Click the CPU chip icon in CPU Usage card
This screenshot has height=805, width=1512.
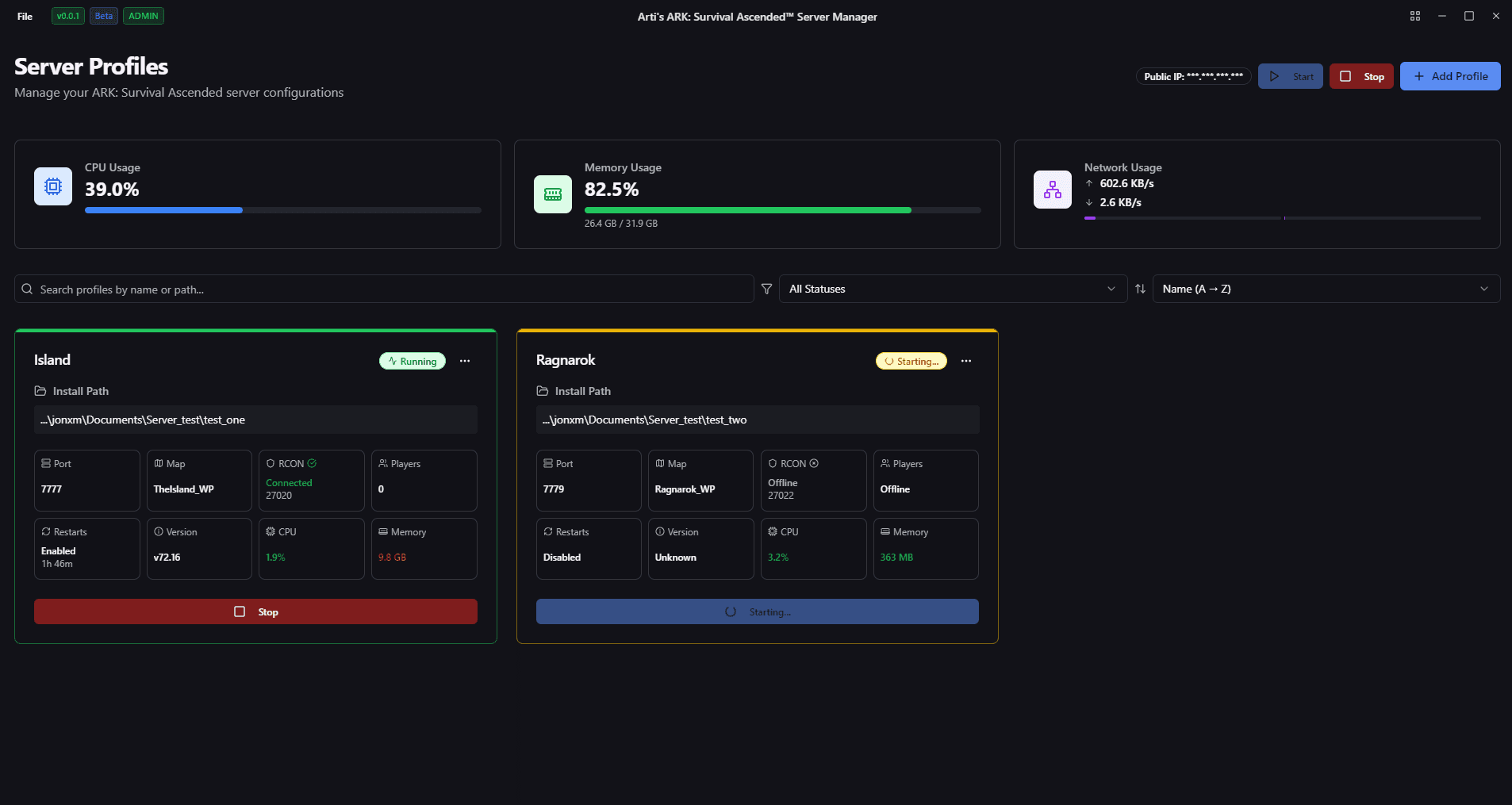click(x=52, y=186)
